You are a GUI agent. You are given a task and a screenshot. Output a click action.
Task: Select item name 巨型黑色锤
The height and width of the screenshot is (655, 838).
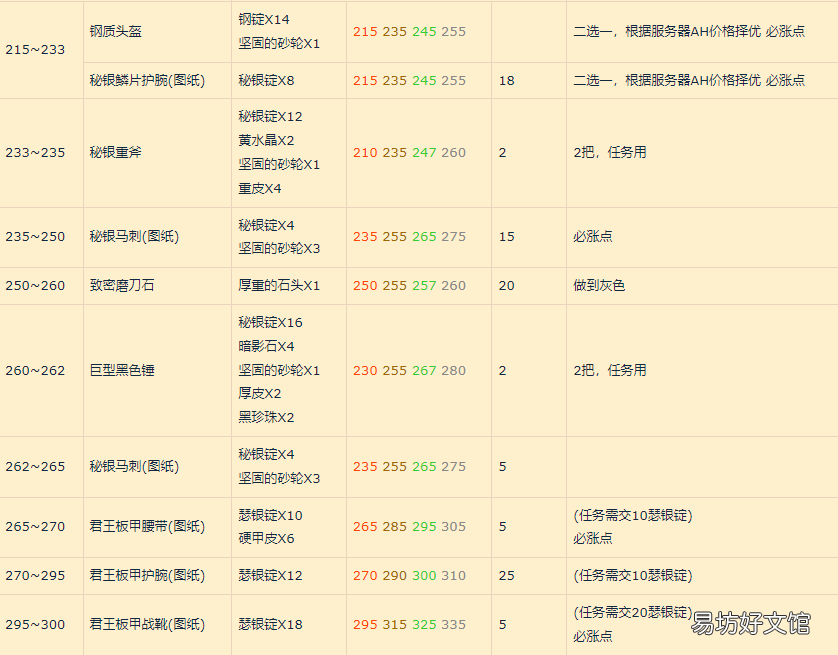coord(122,371)
